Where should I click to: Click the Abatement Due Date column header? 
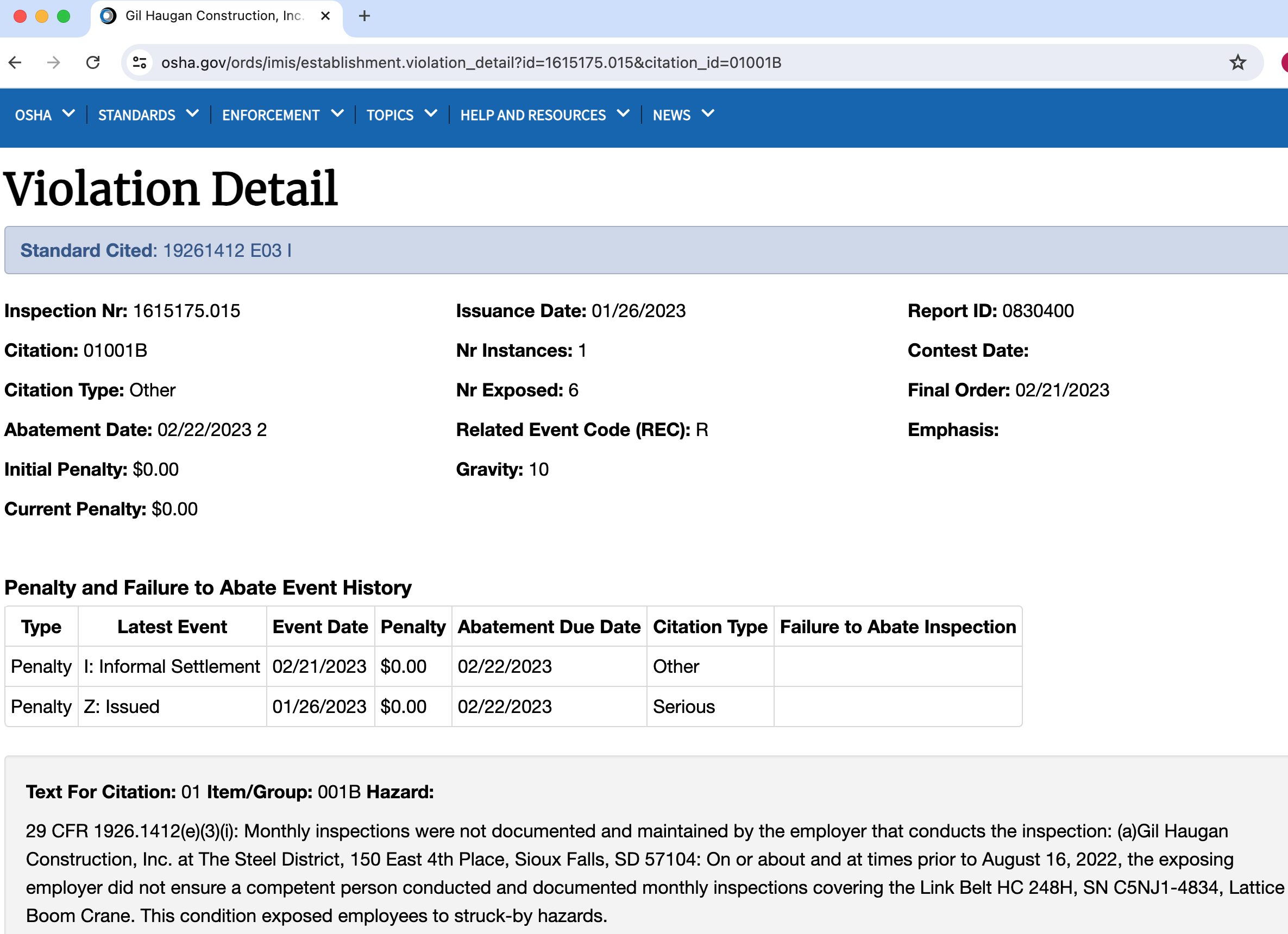[x=549, y=627]
